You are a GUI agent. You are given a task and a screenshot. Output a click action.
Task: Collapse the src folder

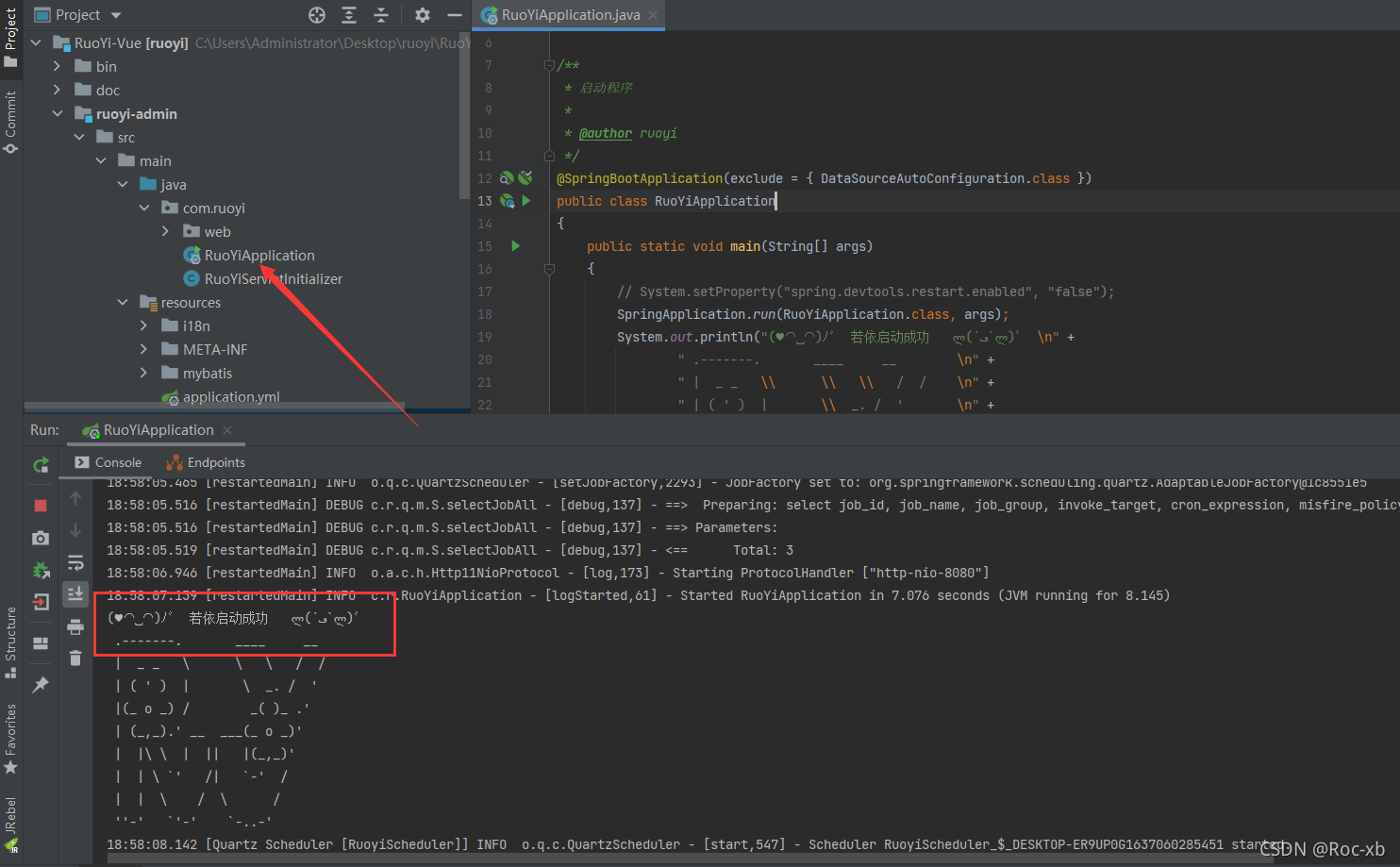click(79, 137)
